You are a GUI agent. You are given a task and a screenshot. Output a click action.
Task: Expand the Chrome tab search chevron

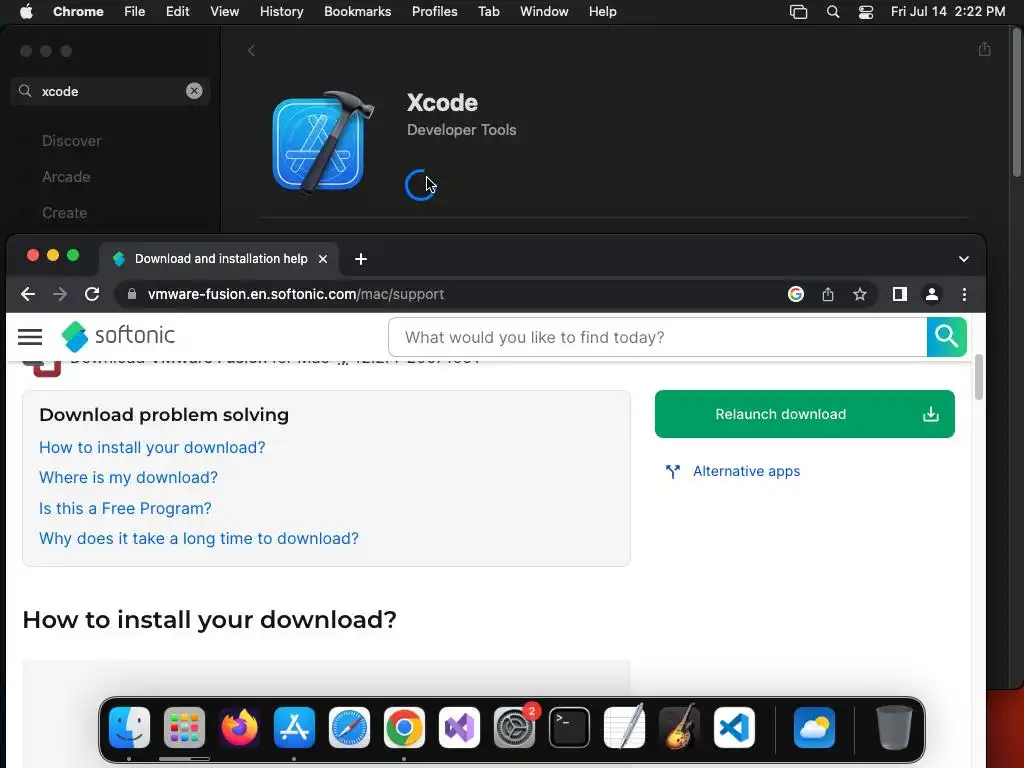click(x=964, y=259)
